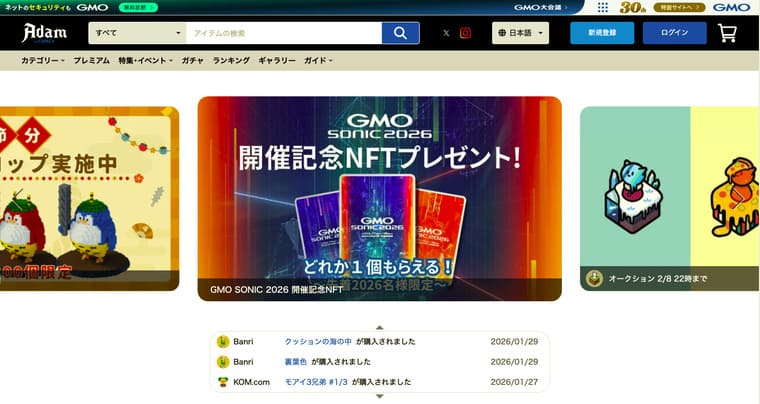Expand the カテゴリー menu

(42, 61)
